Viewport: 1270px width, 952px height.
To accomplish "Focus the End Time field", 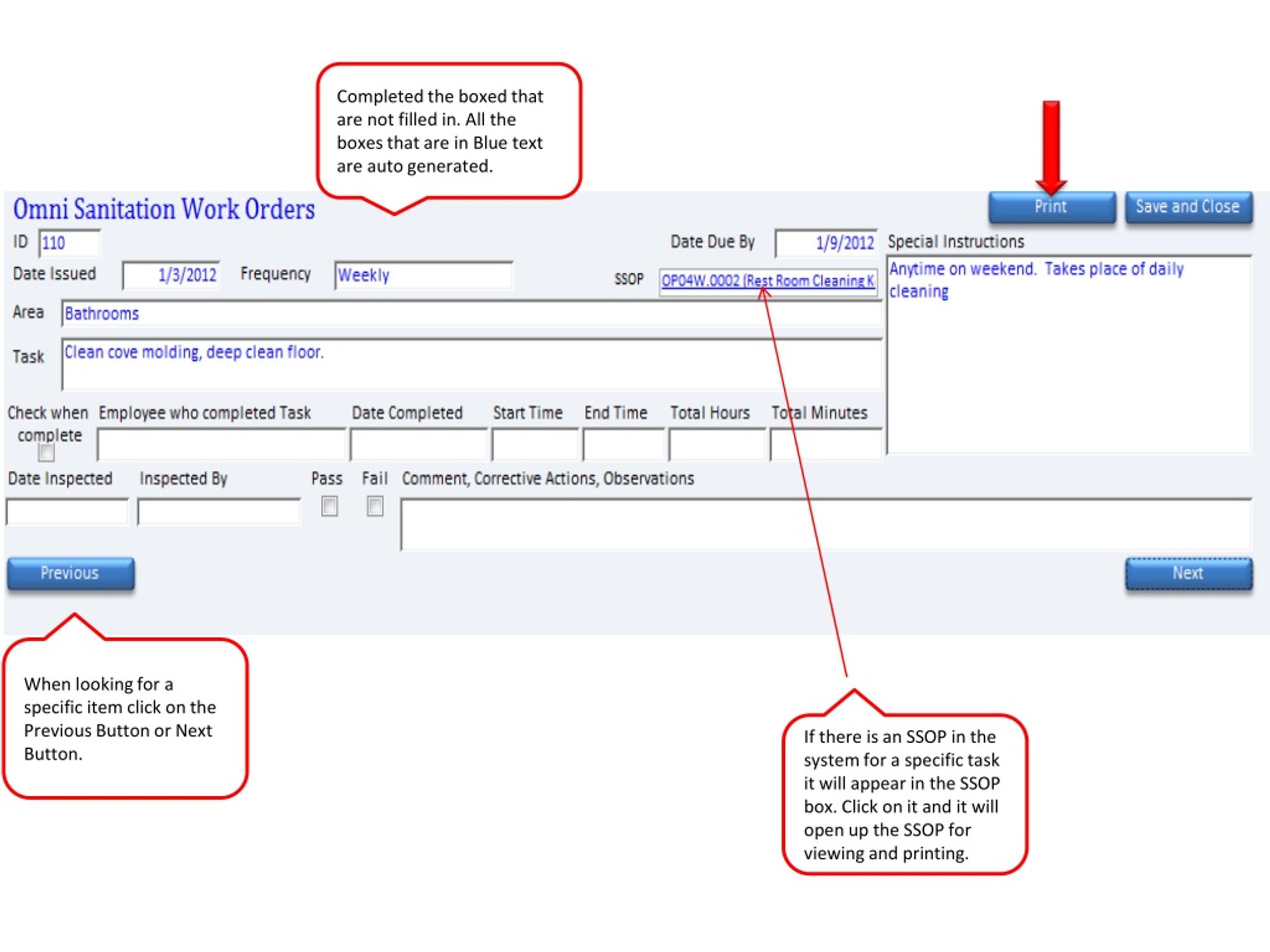I will 623,445.
